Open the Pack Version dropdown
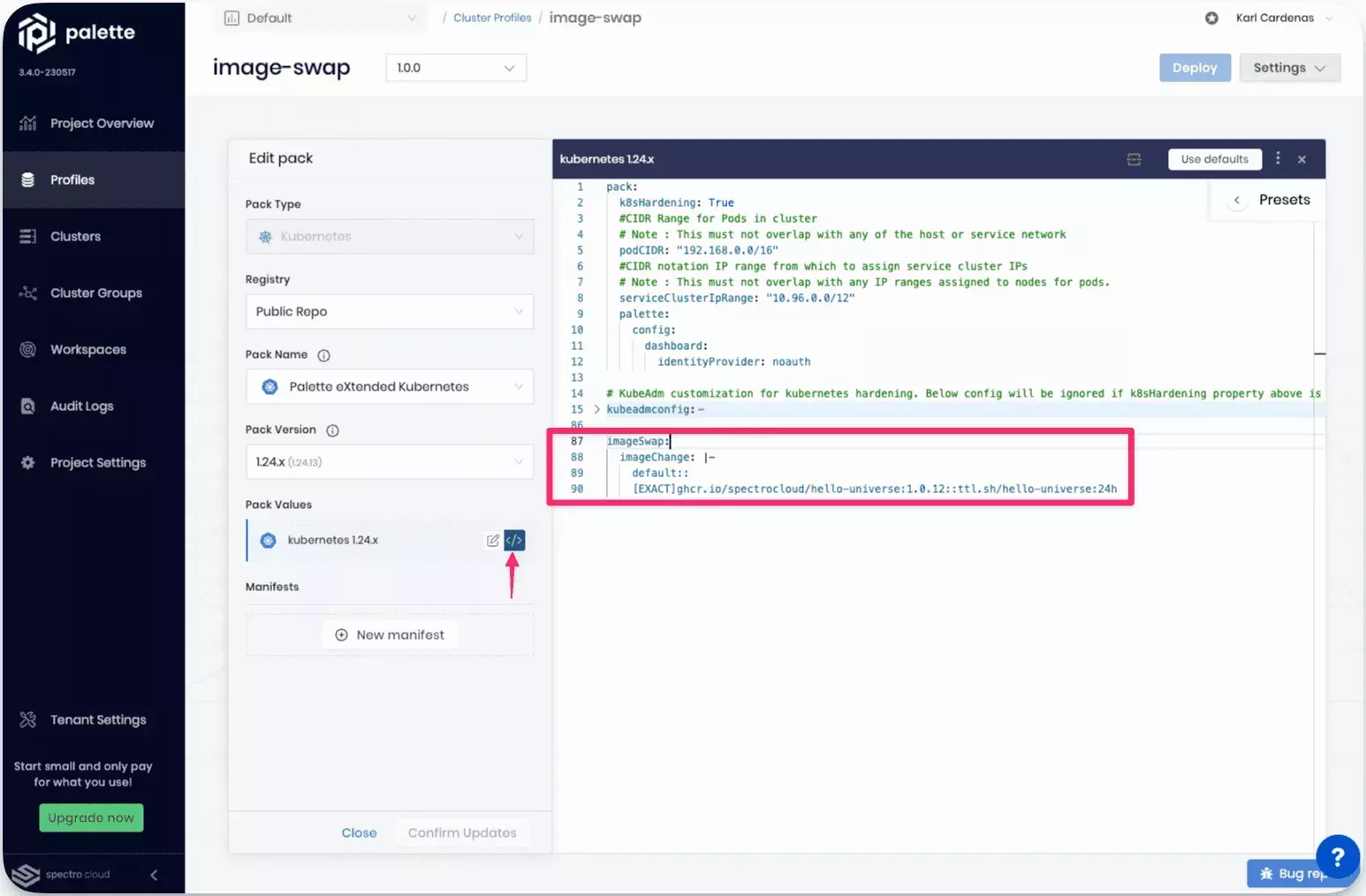Image resolution: width=1366 pixels, height=896 pixels. click(388, 461)
